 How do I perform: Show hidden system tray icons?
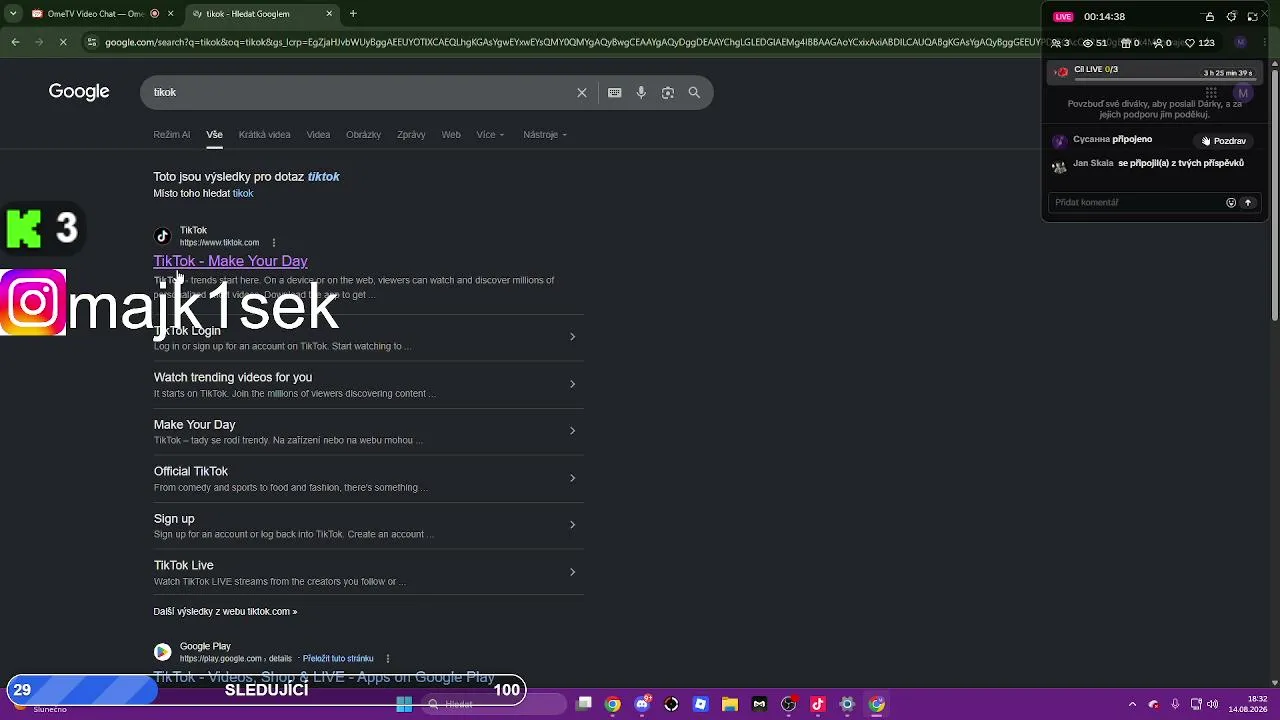[x=1132, y=705]
